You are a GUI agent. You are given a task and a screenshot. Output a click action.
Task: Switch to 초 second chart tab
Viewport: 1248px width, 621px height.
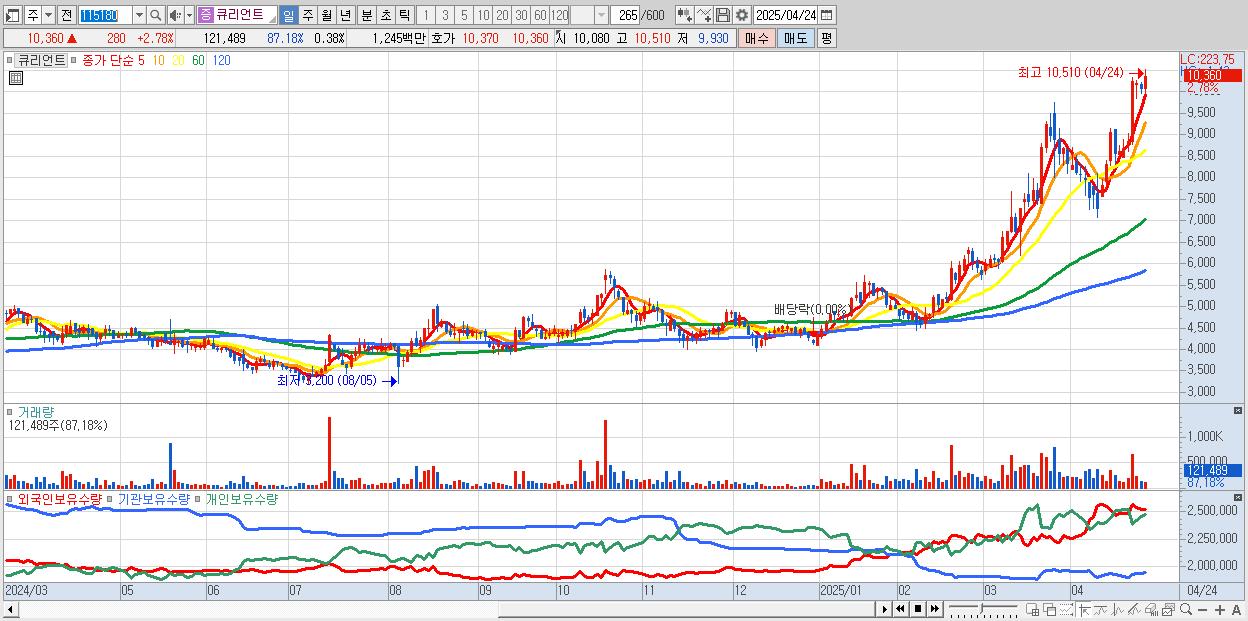click(x=386, y=15)
